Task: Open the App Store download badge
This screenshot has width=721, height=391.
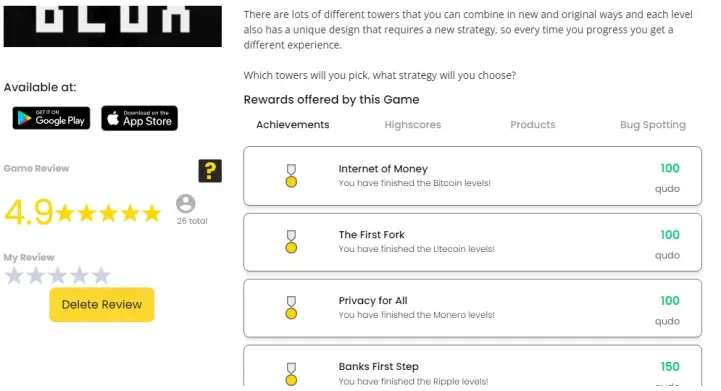Action: [x=139, y=118]
